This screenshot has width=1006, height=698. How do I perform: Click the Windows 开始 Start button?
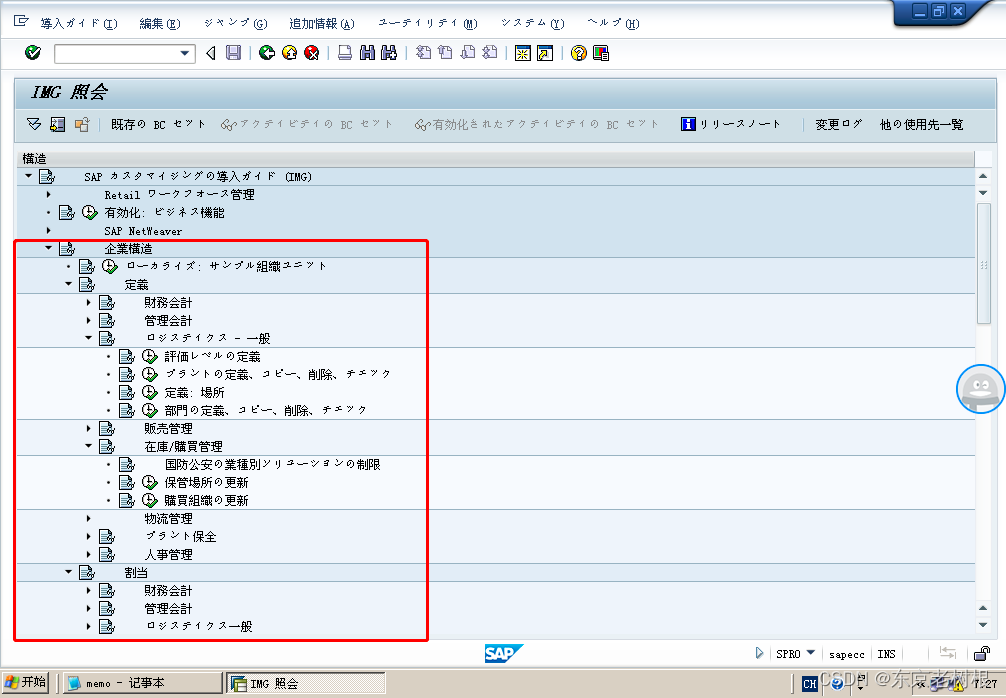point(26,683)
